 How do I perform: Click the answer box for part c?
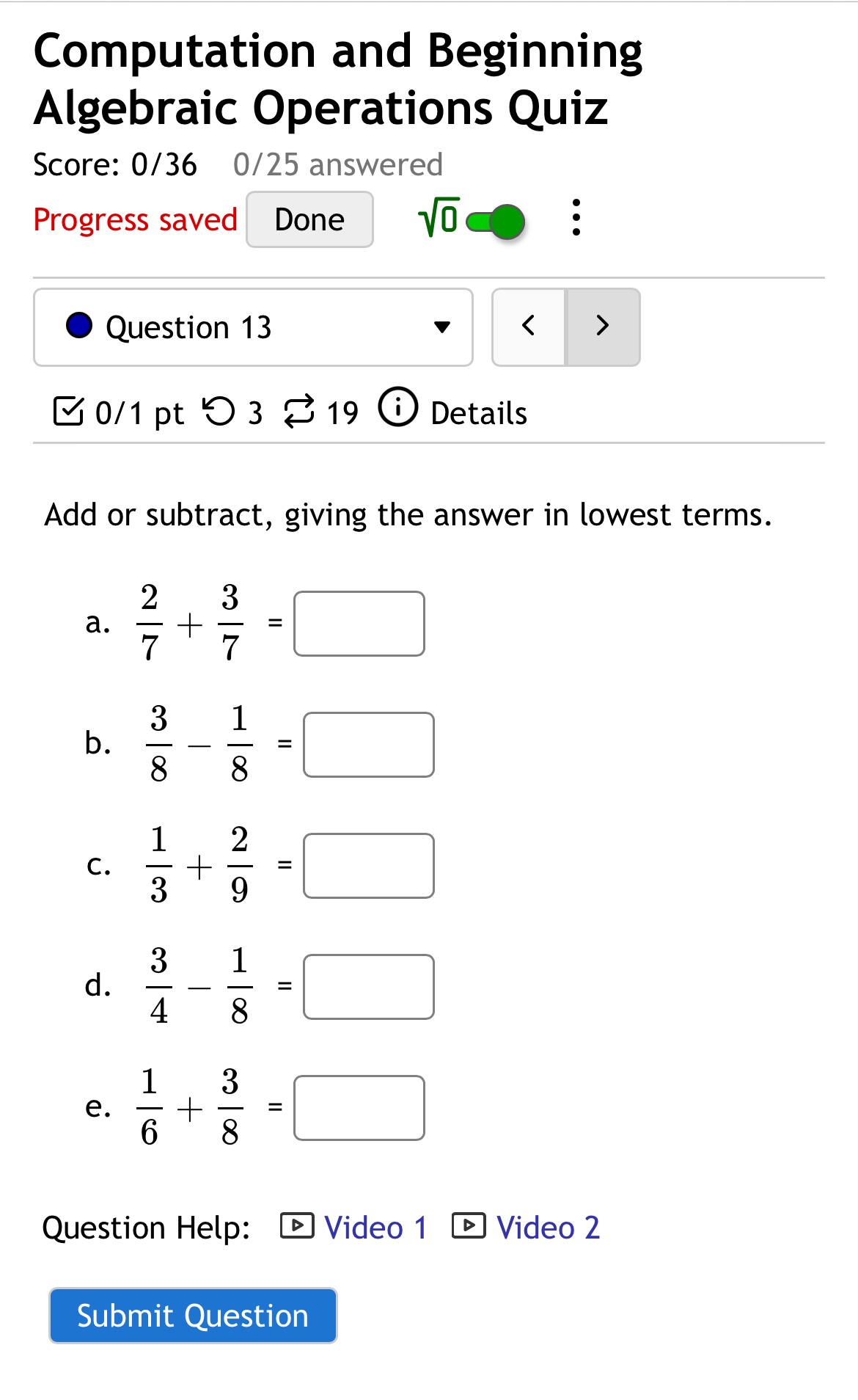tap(369, 866)
